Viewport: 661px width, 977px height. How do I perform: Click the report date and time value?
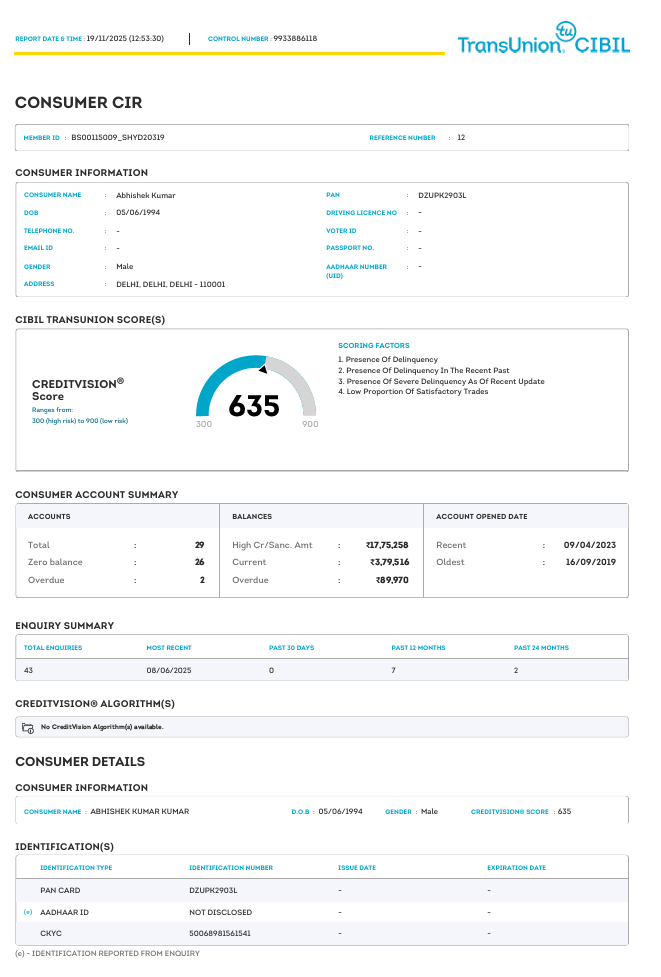(125, 39)
